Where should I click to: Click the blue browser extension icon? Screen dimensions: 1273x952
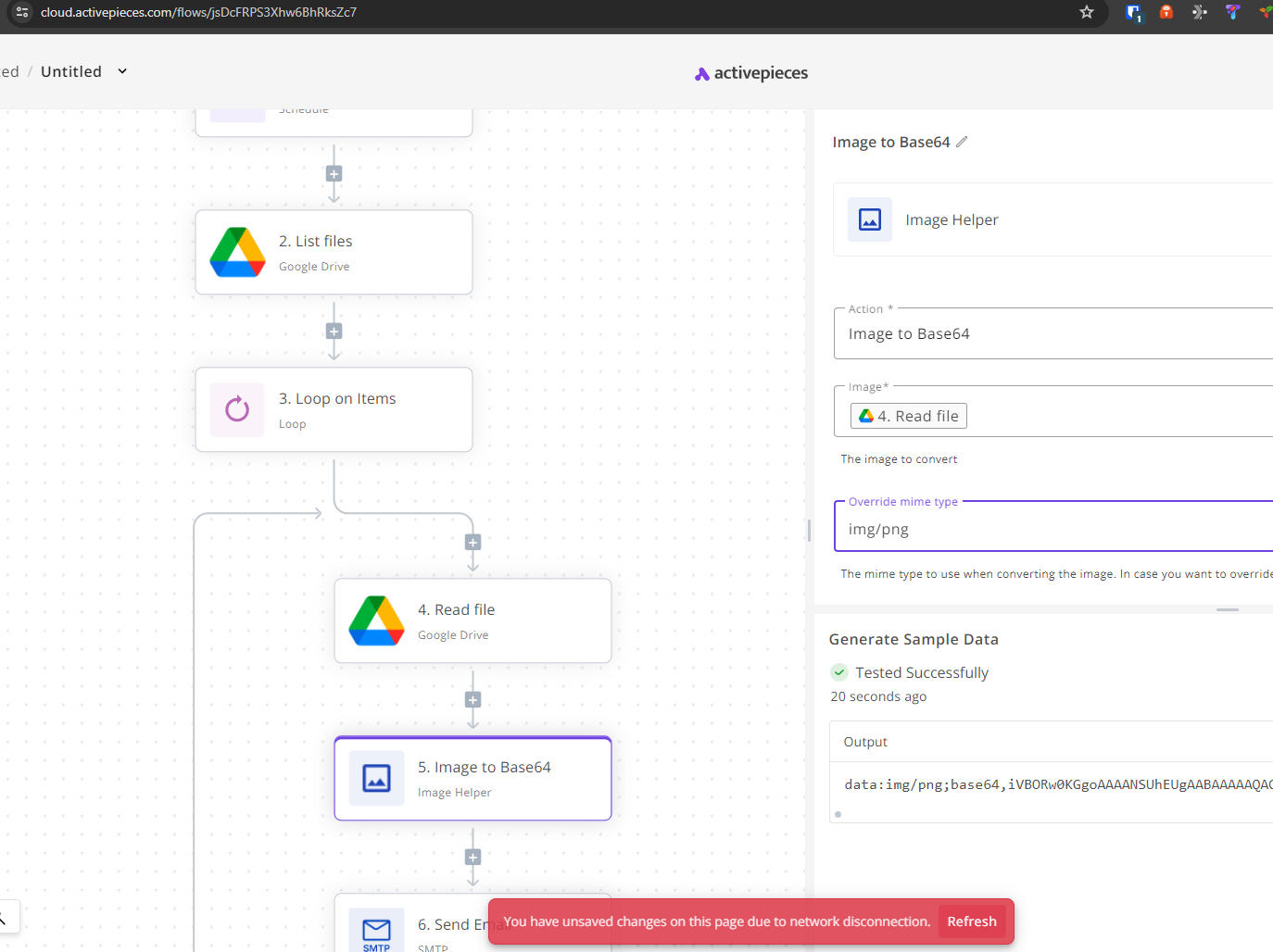(1134, 13)
